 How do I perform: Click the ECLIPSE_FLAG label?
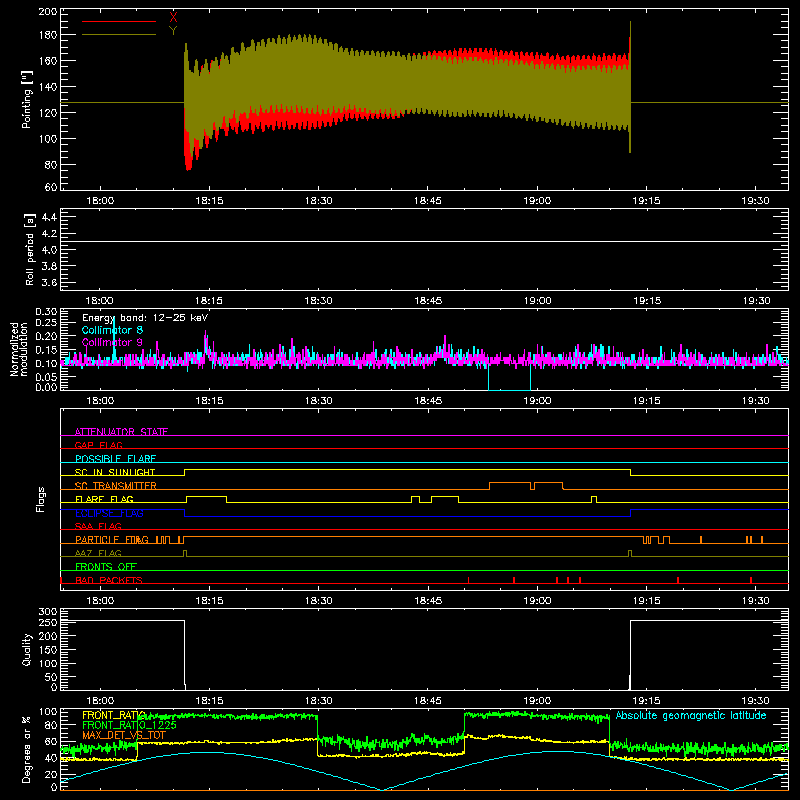pos(109,513)
